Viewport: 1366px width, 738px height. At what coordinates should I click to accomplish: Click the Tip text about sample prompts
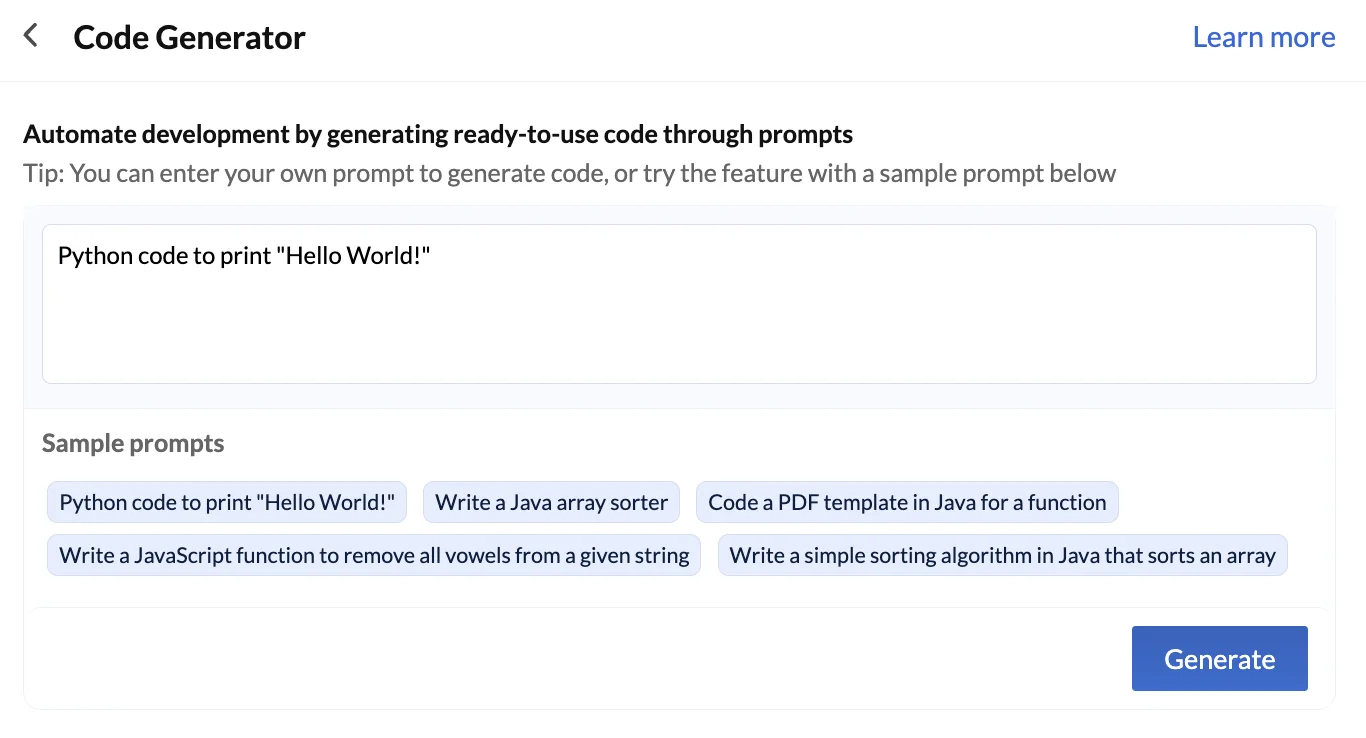pos(569,173)
